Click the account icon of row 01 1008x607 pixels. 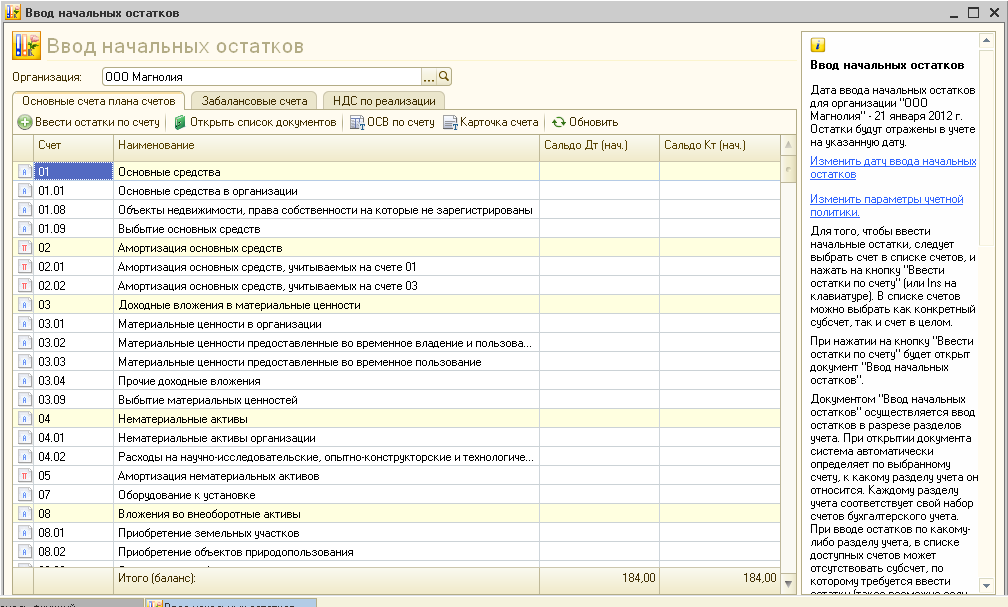click(24, 172)
